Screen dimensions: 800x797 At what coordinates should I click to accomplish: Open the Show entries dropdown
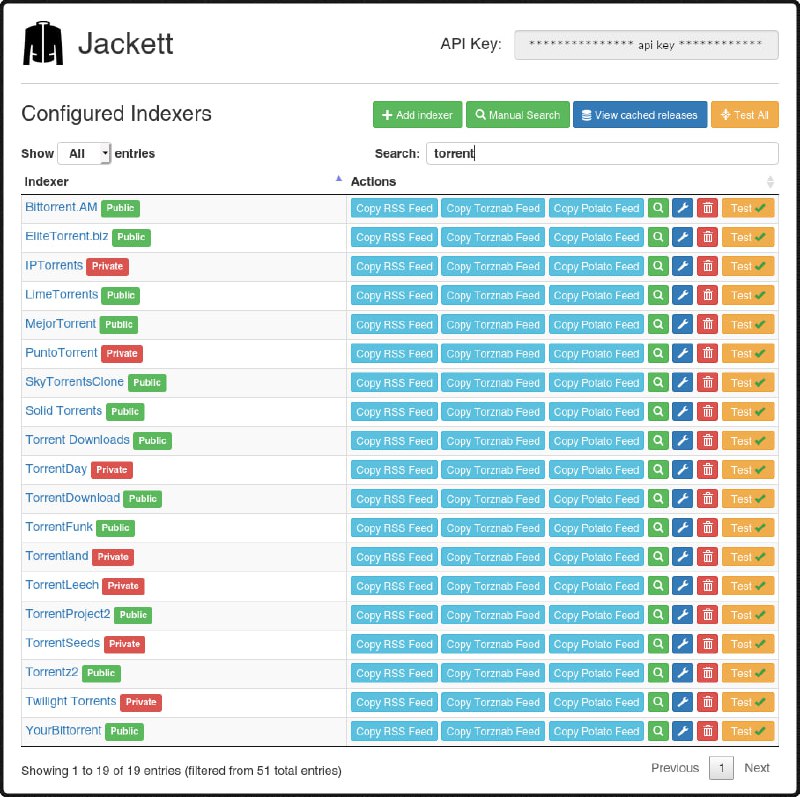(x=84, y=154)
